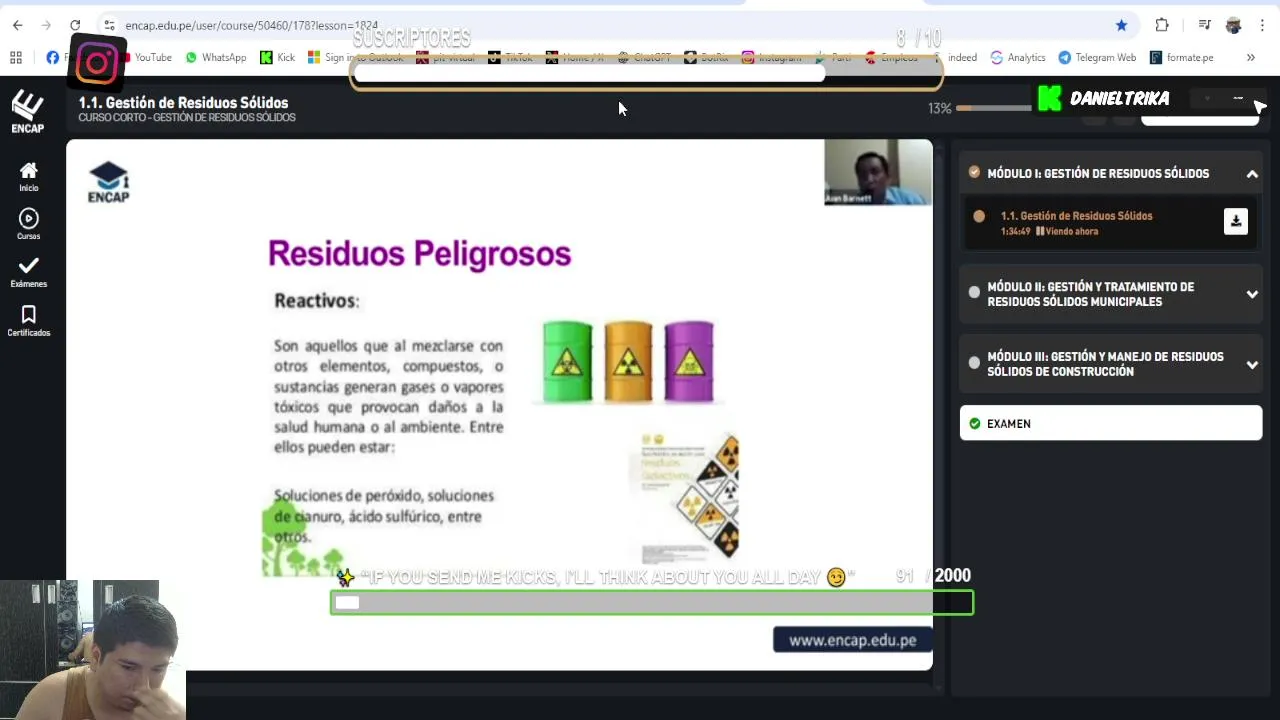The width and height of the screenshot is (1280, 720).
Task: Click the address bar with the encap.edu.pe URL
Action: (x=600, y=25)
